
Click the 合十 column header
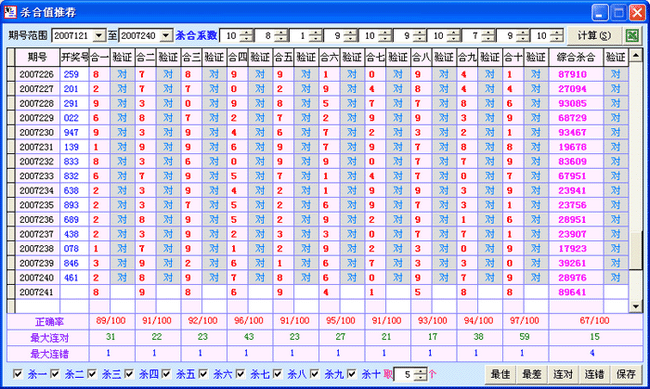click(x=513, y=57)
